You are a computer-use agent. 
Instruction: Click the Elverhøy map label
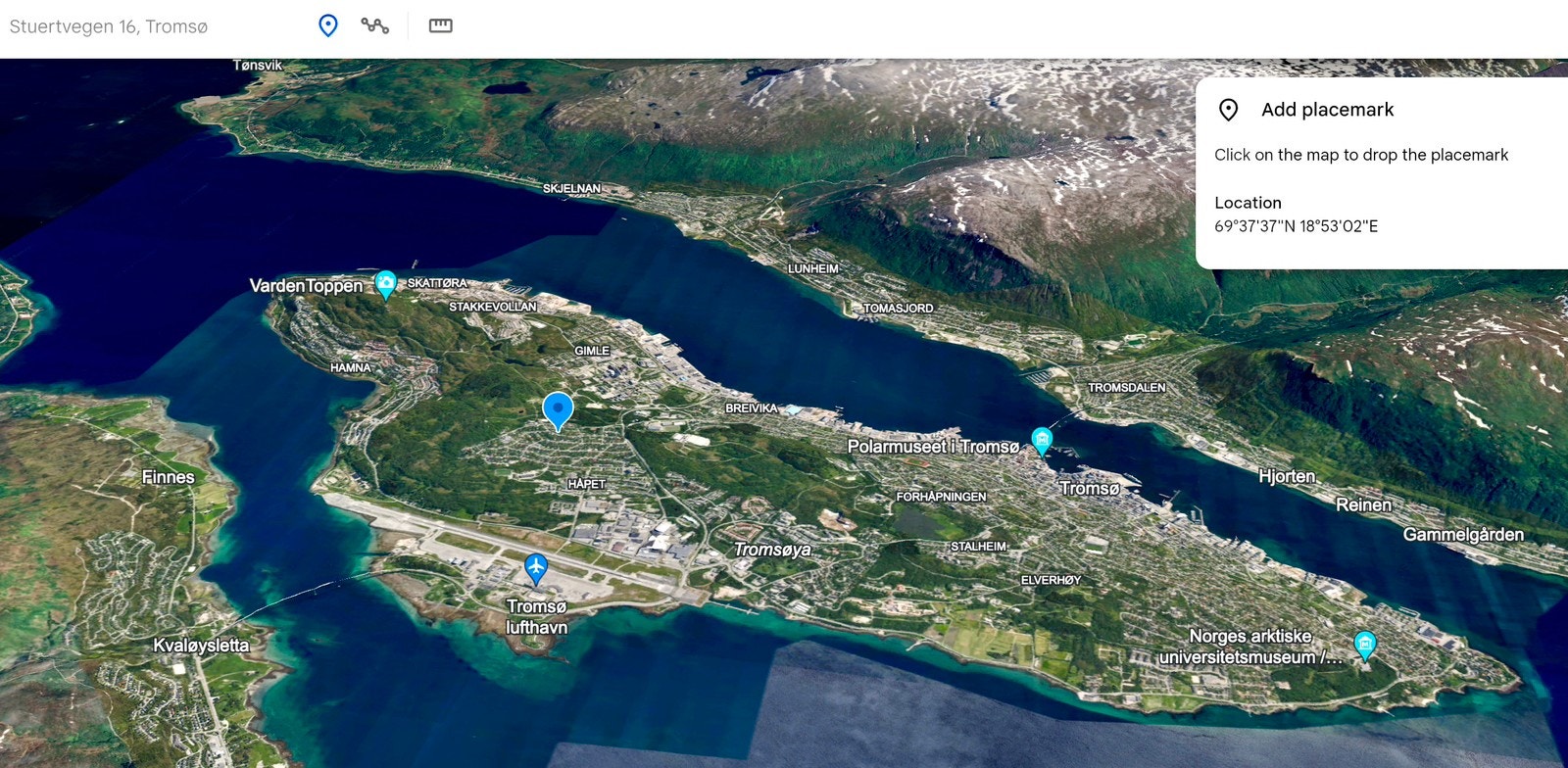tap(1051, 580)
